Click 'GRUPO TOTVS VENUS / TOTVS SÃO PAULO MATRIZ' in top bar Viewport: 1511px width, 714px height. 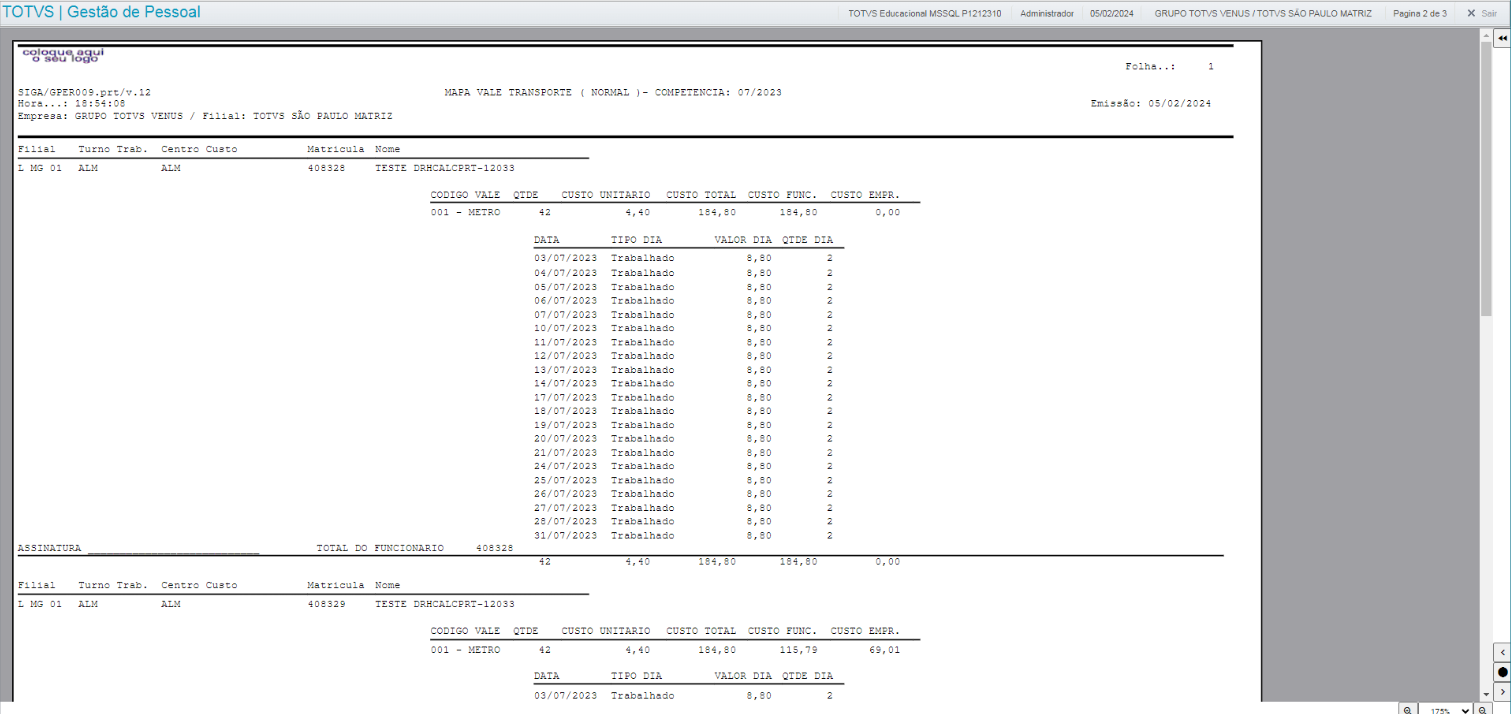click(1263, 13)
